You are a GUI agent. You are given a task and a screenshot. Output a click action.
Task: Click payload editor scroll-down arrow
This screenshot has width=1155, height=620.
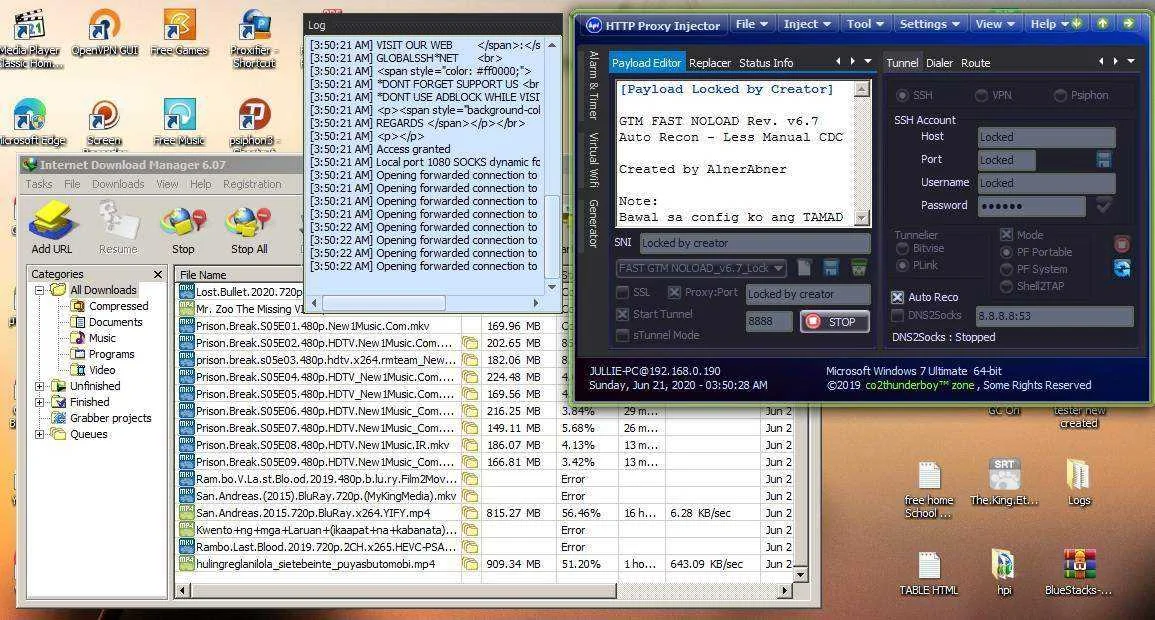(862, 218)
